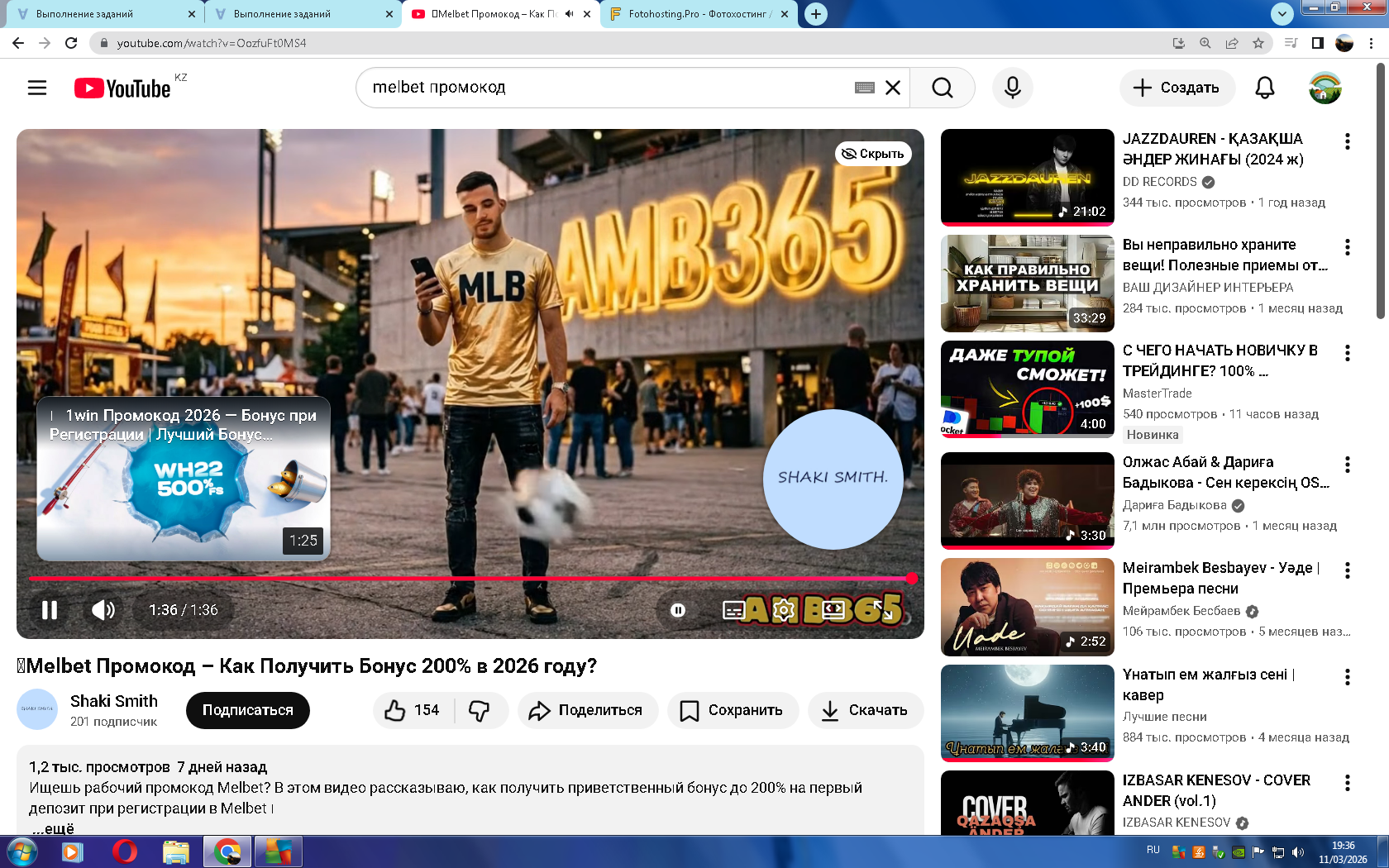1389x868 pixels.
Task: Click the Подписаться button
Action: (x=248, y=710)
